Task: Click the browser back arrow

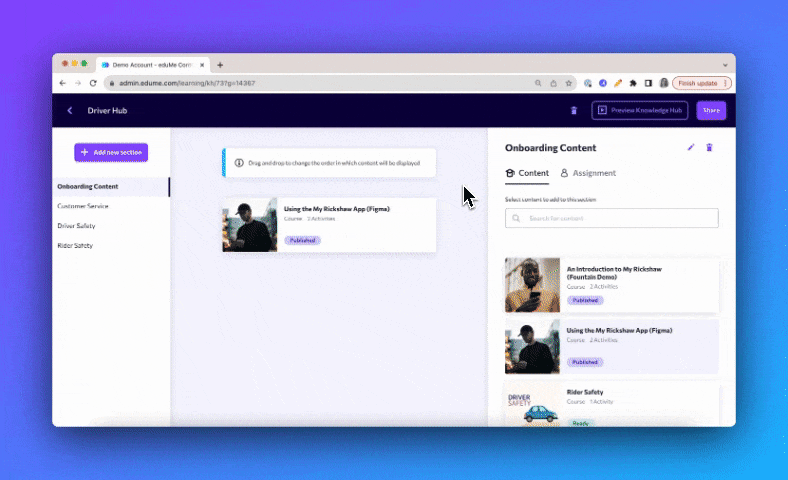Action: pos(63,83)
